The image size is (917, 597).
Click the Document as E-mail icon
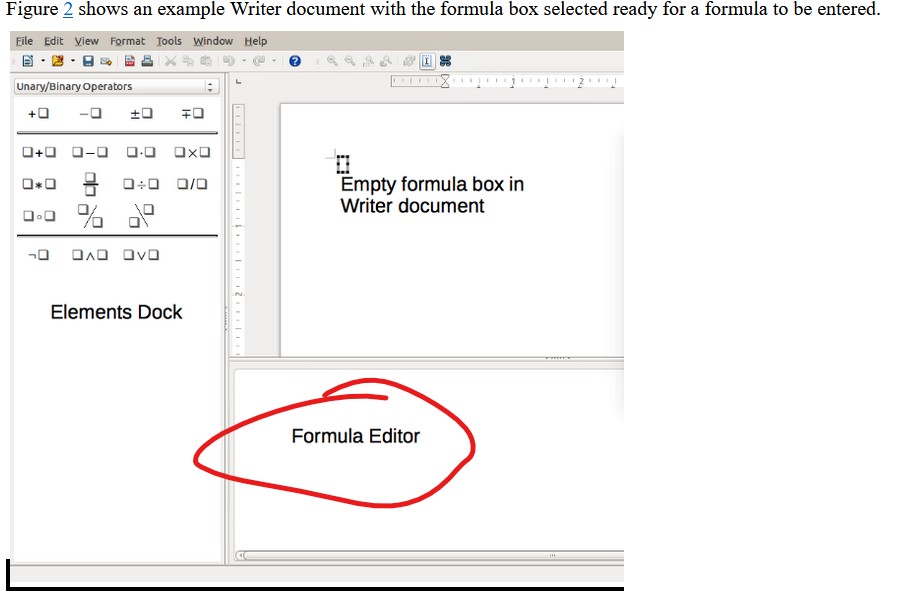pos(106,61)
